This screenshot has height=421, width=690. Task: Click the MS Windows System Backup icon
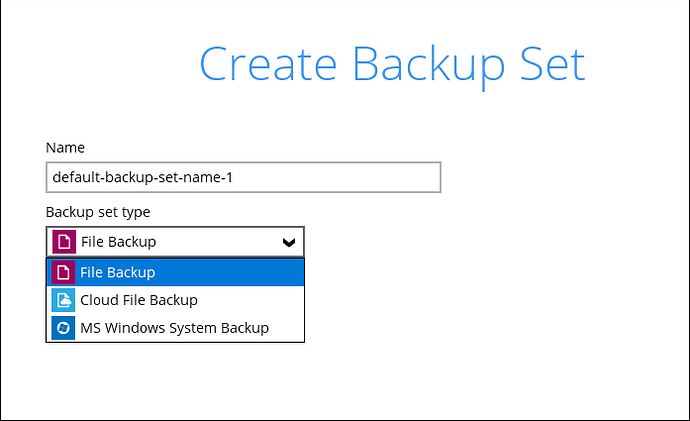coord(63,328)
